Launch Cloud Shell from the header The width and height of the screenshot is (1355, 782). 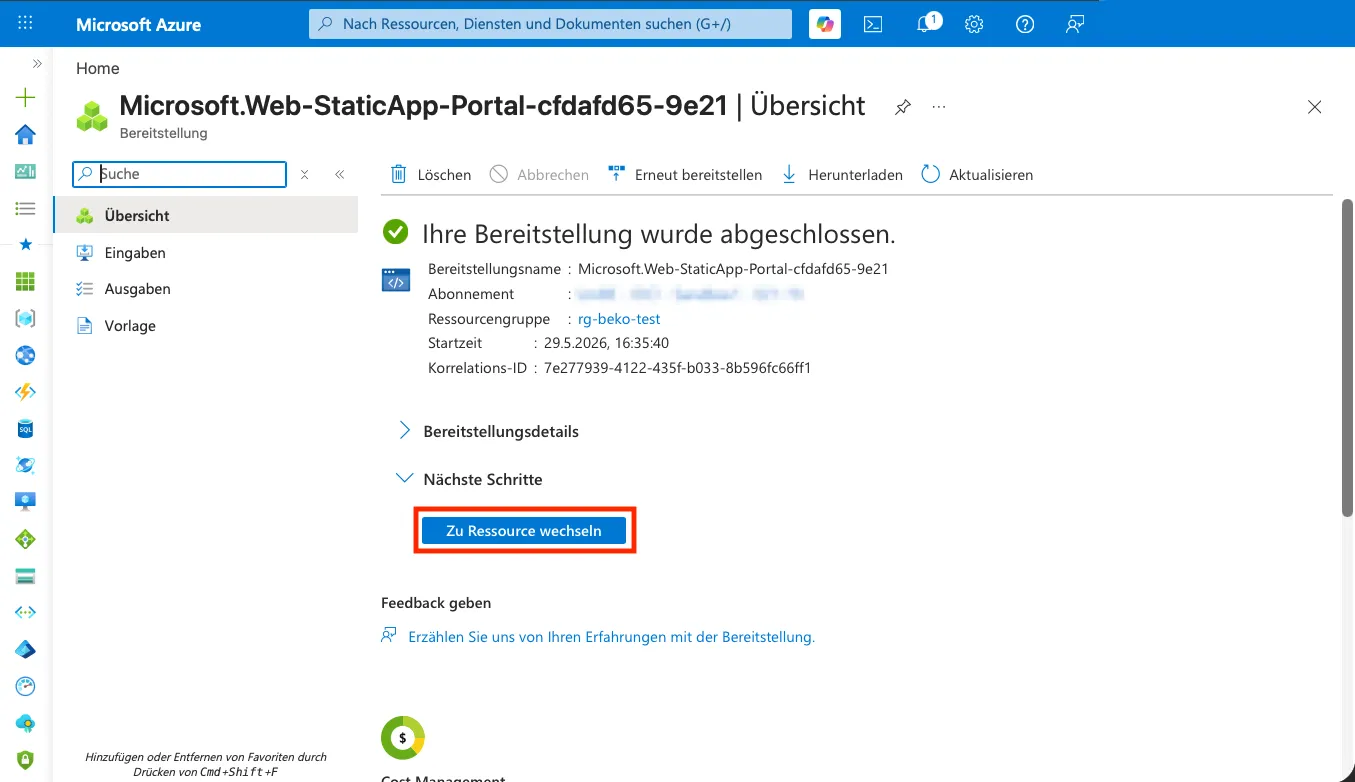[873, 24]
